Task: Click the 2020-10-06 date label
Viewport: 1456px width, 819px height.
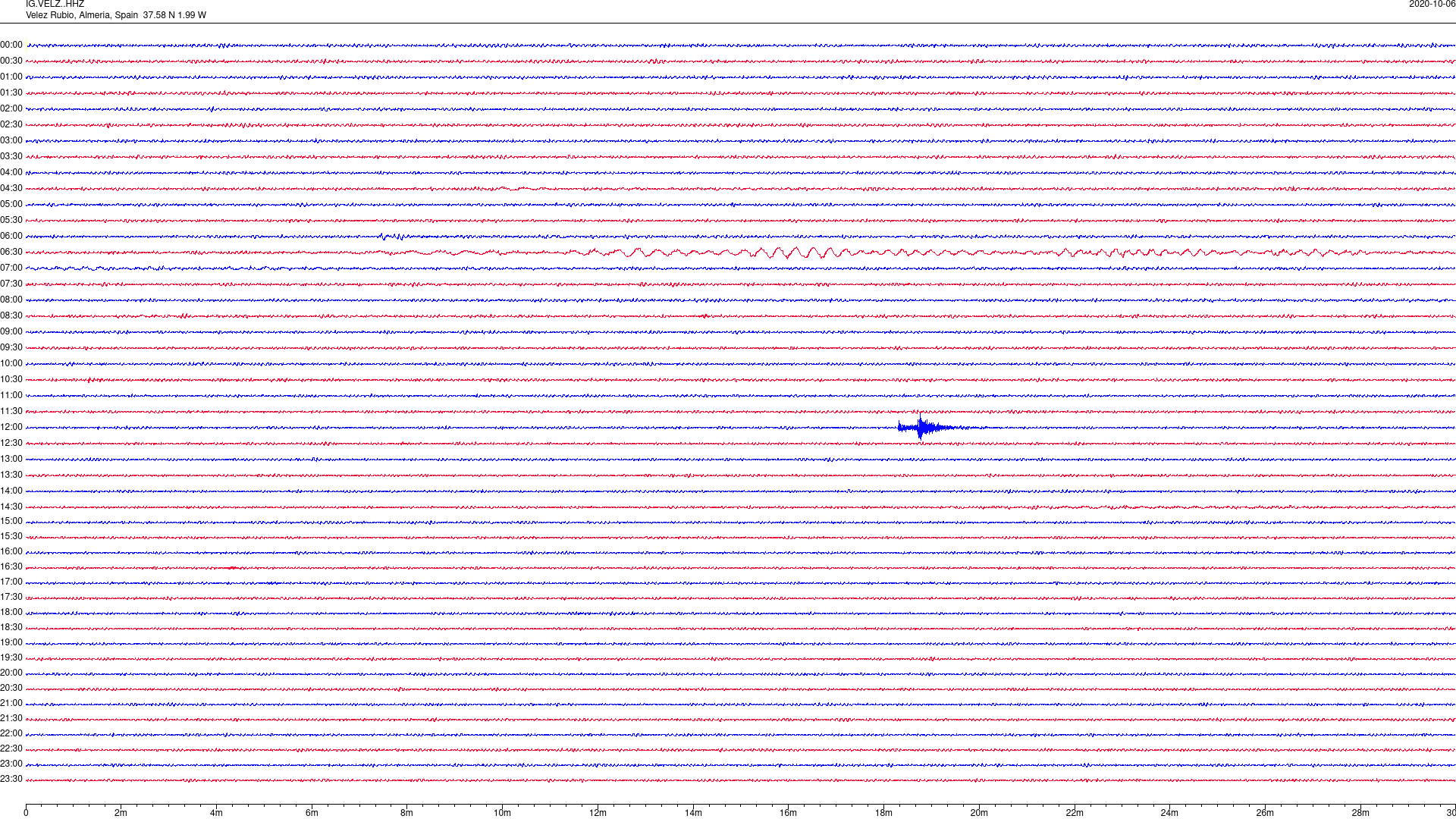Action: pos(1432,5)
